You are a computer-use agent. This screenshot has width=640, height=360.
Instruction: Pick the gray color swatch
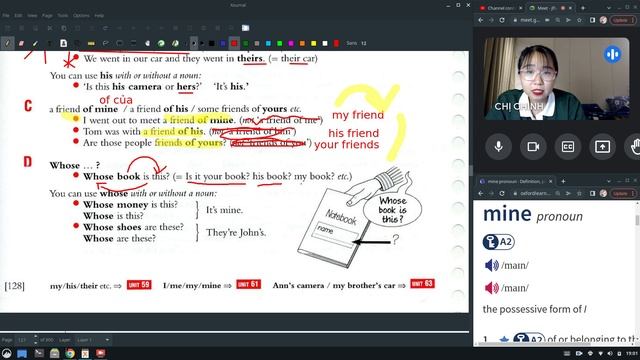coord(257,43)
